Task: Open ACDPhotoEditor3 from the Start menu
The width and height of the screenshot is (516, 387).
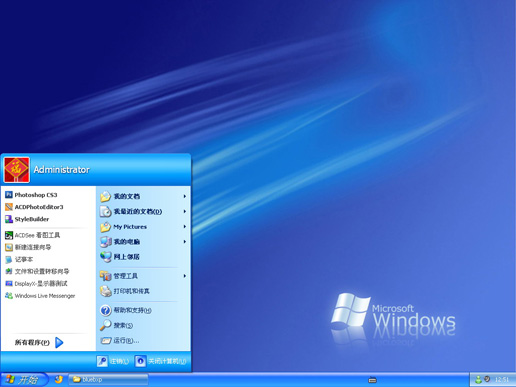Action: click(34, 207)
